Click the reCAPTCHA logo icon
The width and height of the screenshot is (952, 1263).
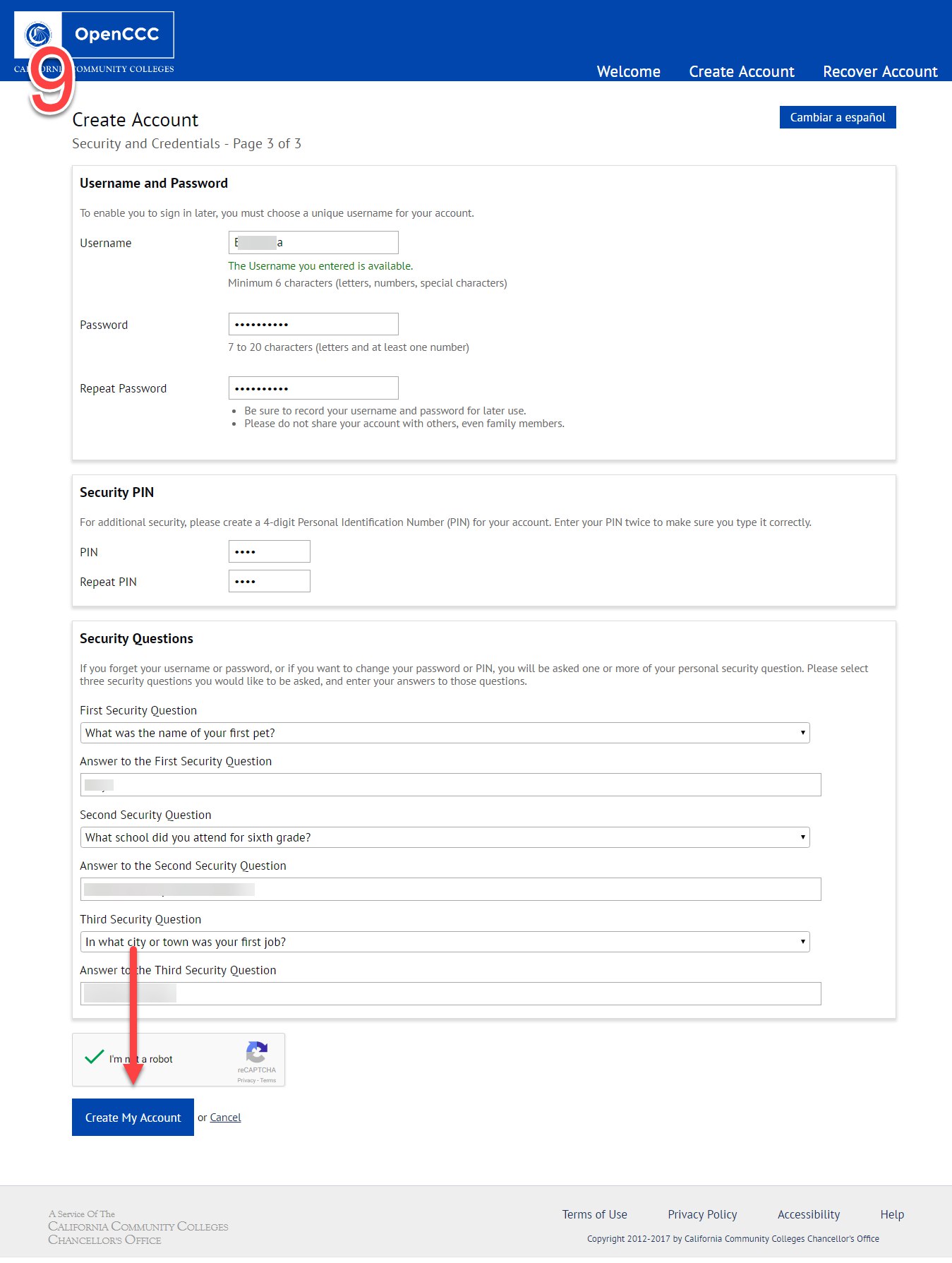coord(256,1053)
